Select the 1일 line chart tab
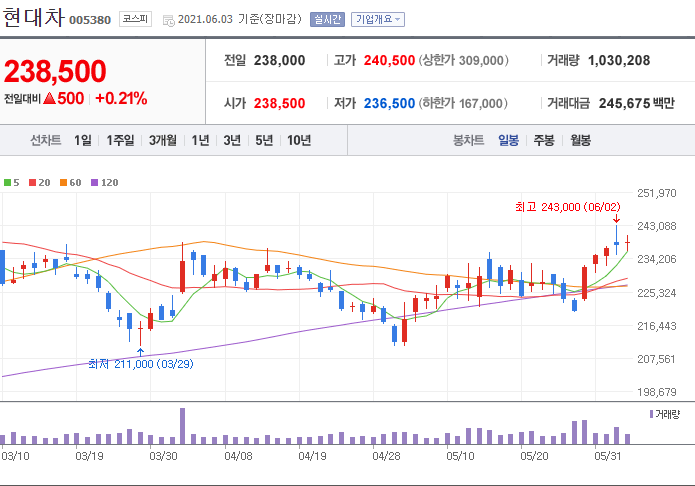Viewport: 695px width, 486px height. 82,140
